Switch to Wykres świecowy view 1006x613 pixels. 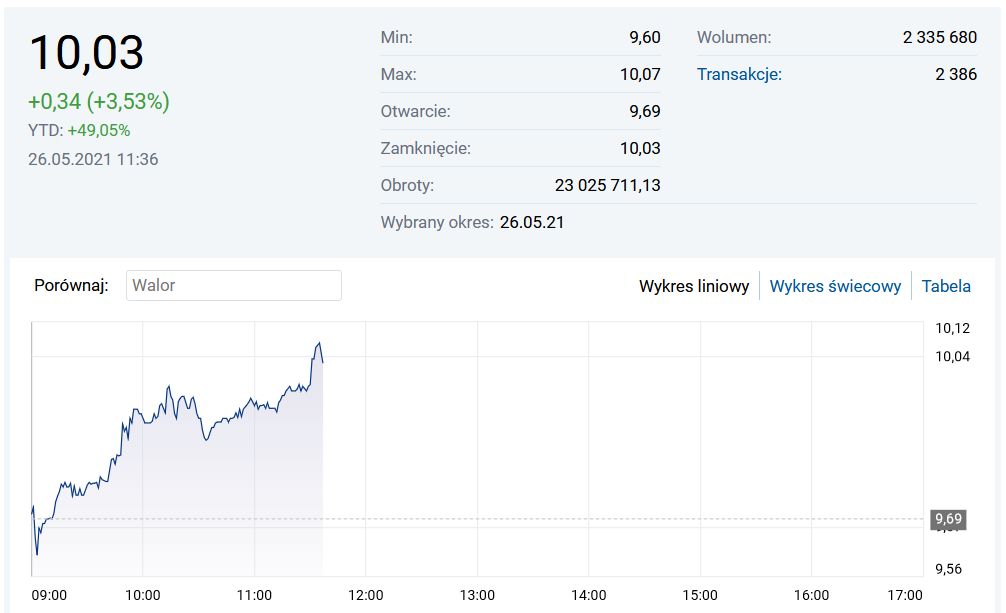click(x=835, y=286)
